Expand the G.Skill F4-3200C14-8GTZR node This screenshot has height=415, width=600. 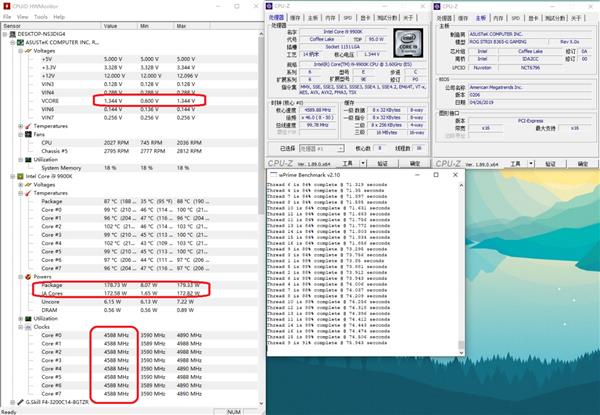(x=13, y=402)
